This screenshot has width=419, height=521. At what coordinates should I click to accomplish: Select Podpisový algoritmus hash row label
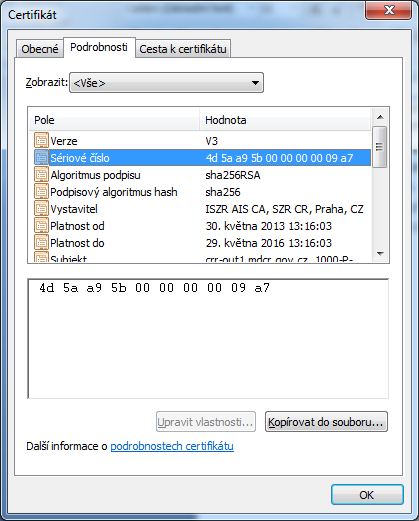pyautogui.click(x=114, y=192)
